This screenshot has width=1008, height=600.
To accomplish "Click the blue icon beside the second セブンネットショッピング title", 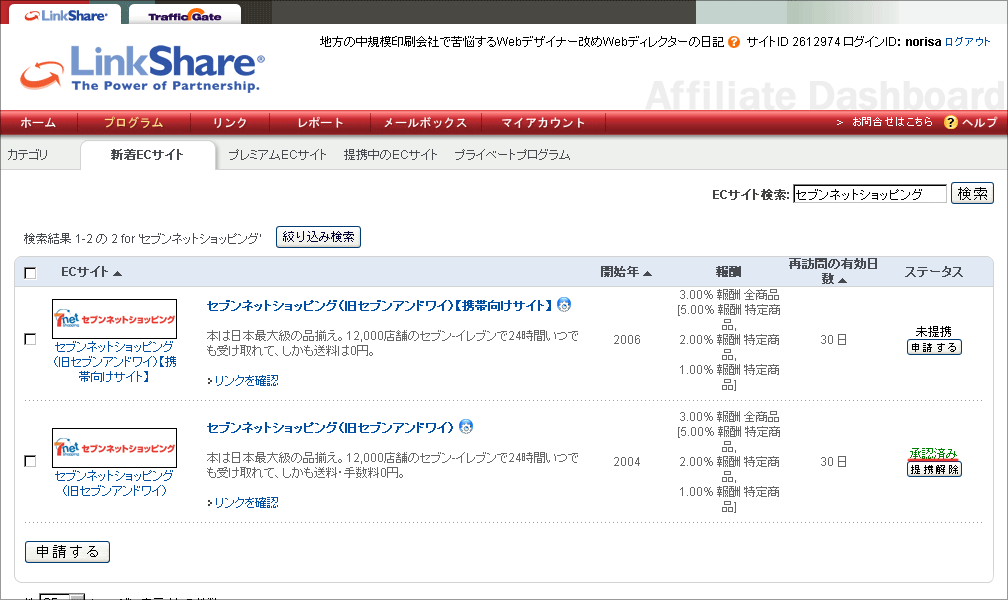I will pos(466,426).
